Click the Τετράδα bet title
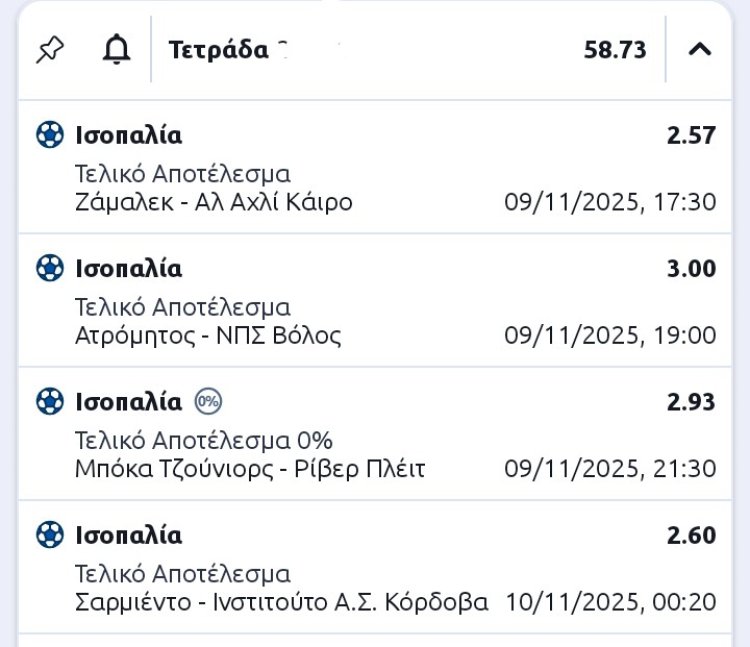The image size is (750, 647). [218, 49]
